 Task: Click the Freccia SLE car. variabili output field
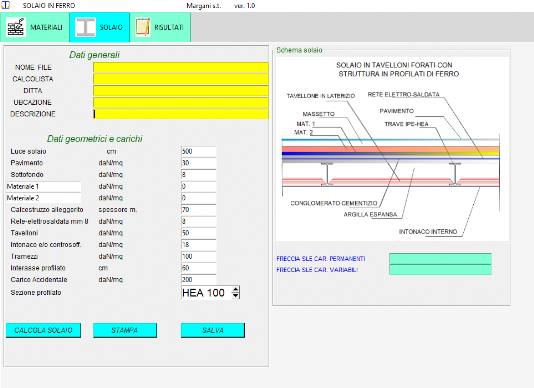coord(440,270)
